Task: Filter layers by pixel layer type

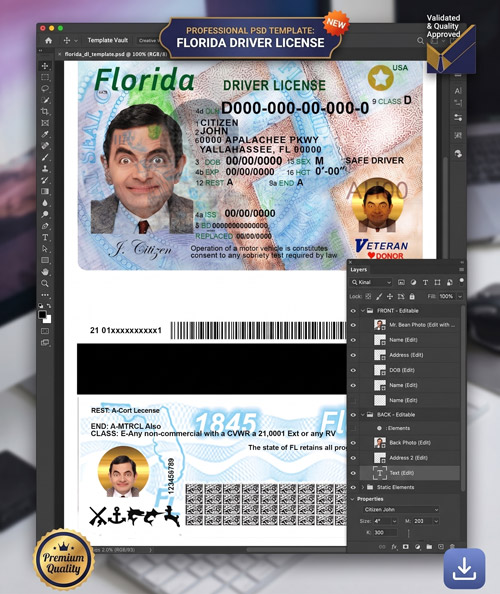Action: [401, 282]
